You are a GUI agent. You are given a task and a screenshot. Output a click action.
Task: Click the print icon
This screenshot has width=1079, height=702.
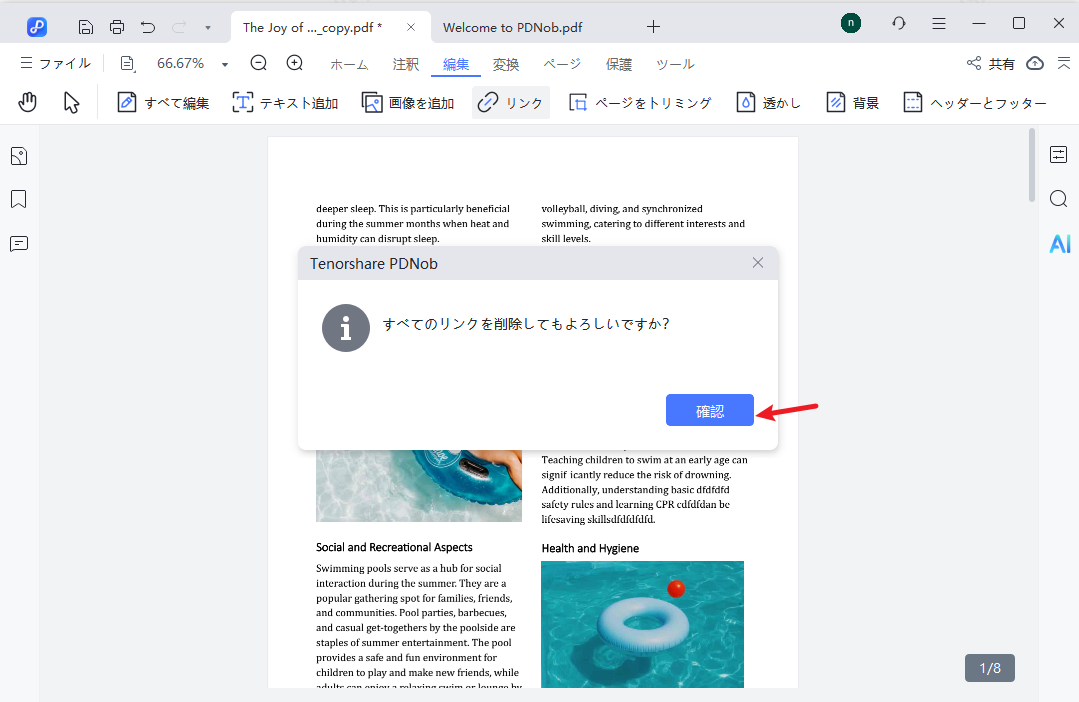coord(117,27)
